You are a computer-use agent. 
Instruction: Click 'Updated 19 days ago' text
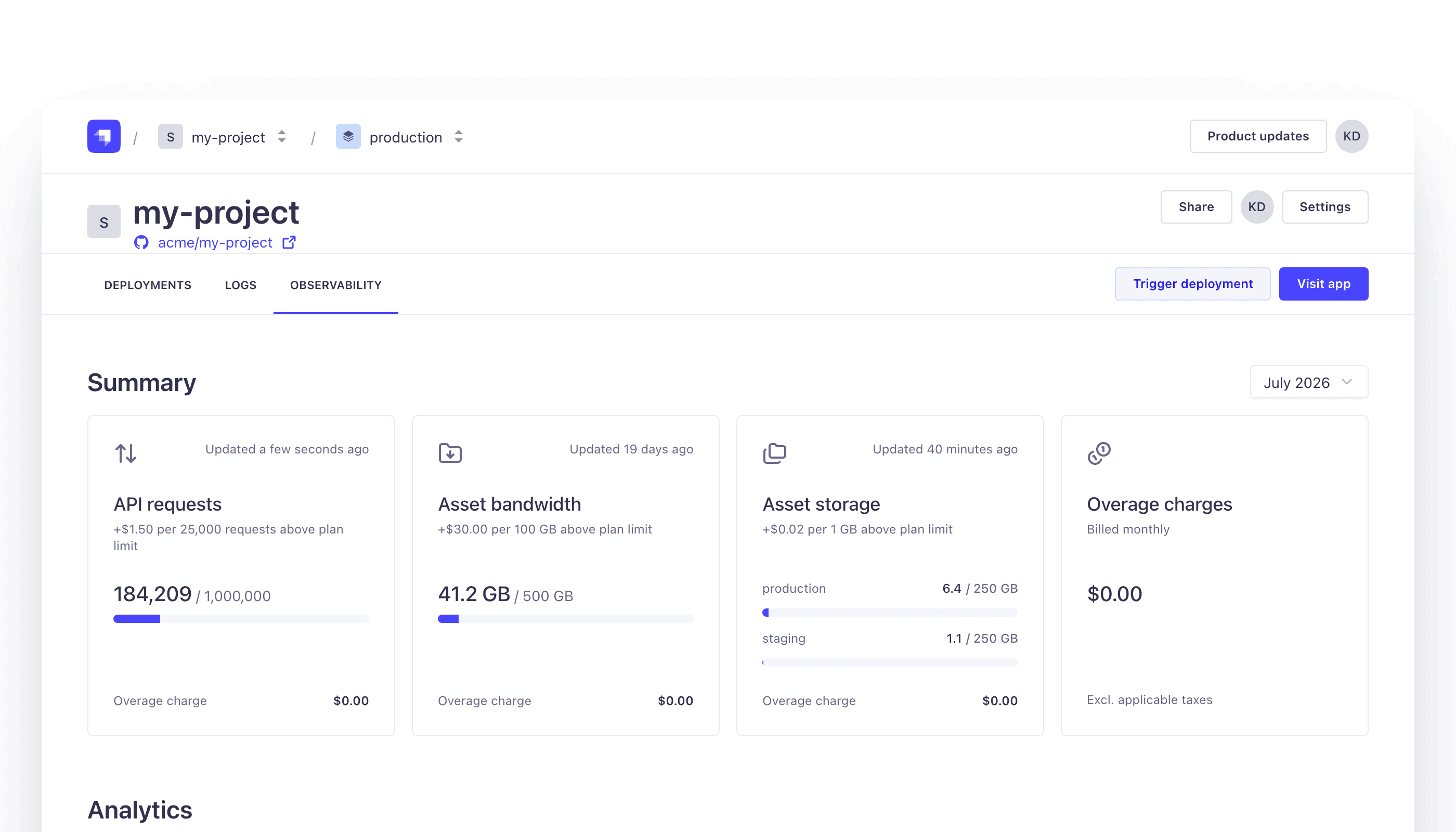631,449
